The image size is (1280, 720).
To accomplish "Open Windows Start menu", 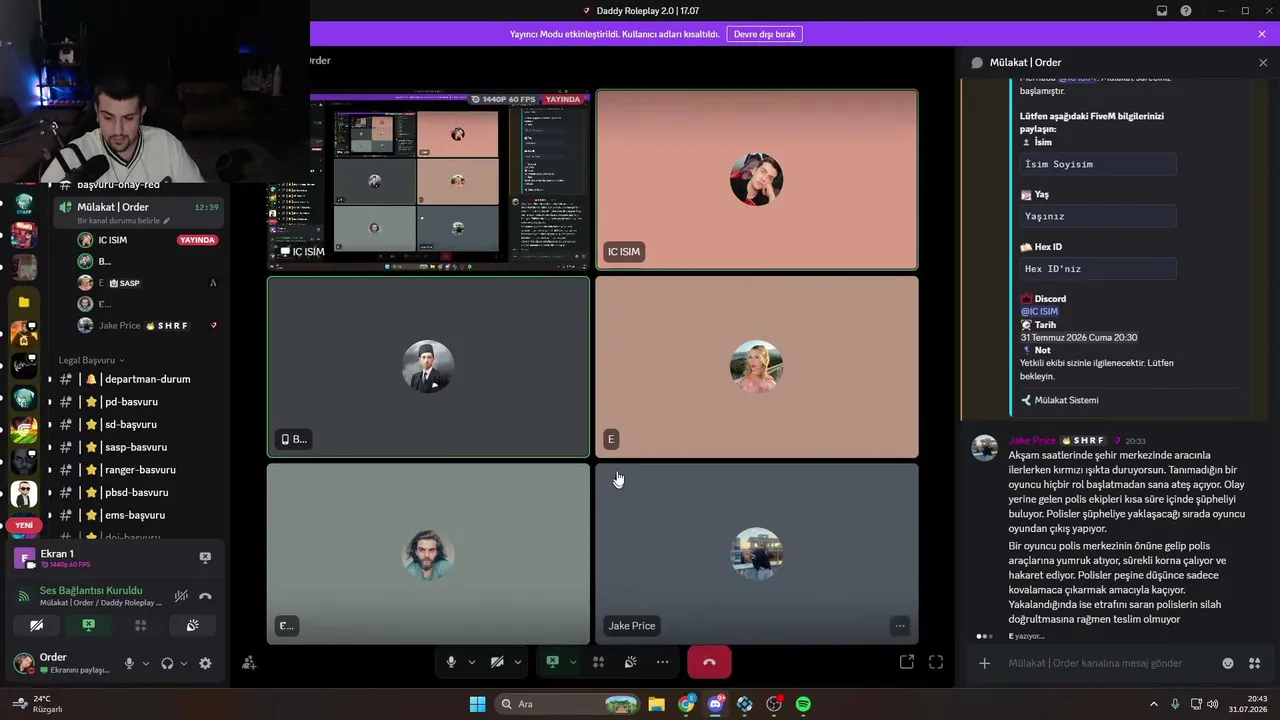I will click(477, 704).
